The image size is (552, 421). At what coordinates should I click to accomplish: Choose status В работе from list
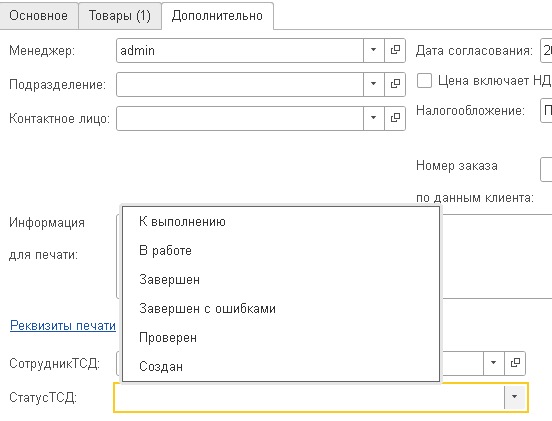(x=281, y=250)
